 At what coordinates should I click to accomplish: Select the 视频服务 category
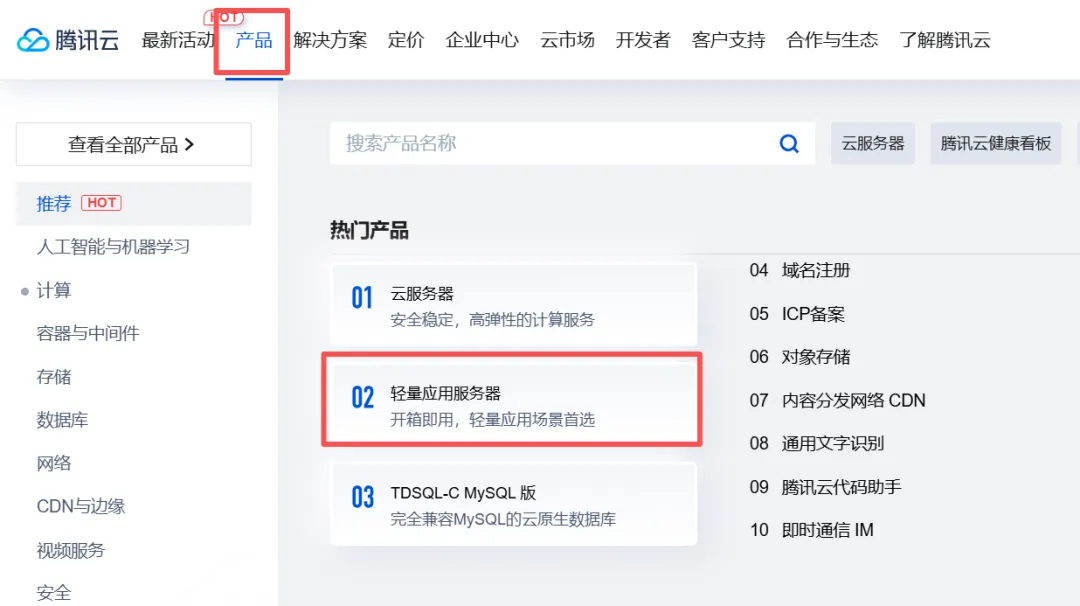(x=70, y=550)
